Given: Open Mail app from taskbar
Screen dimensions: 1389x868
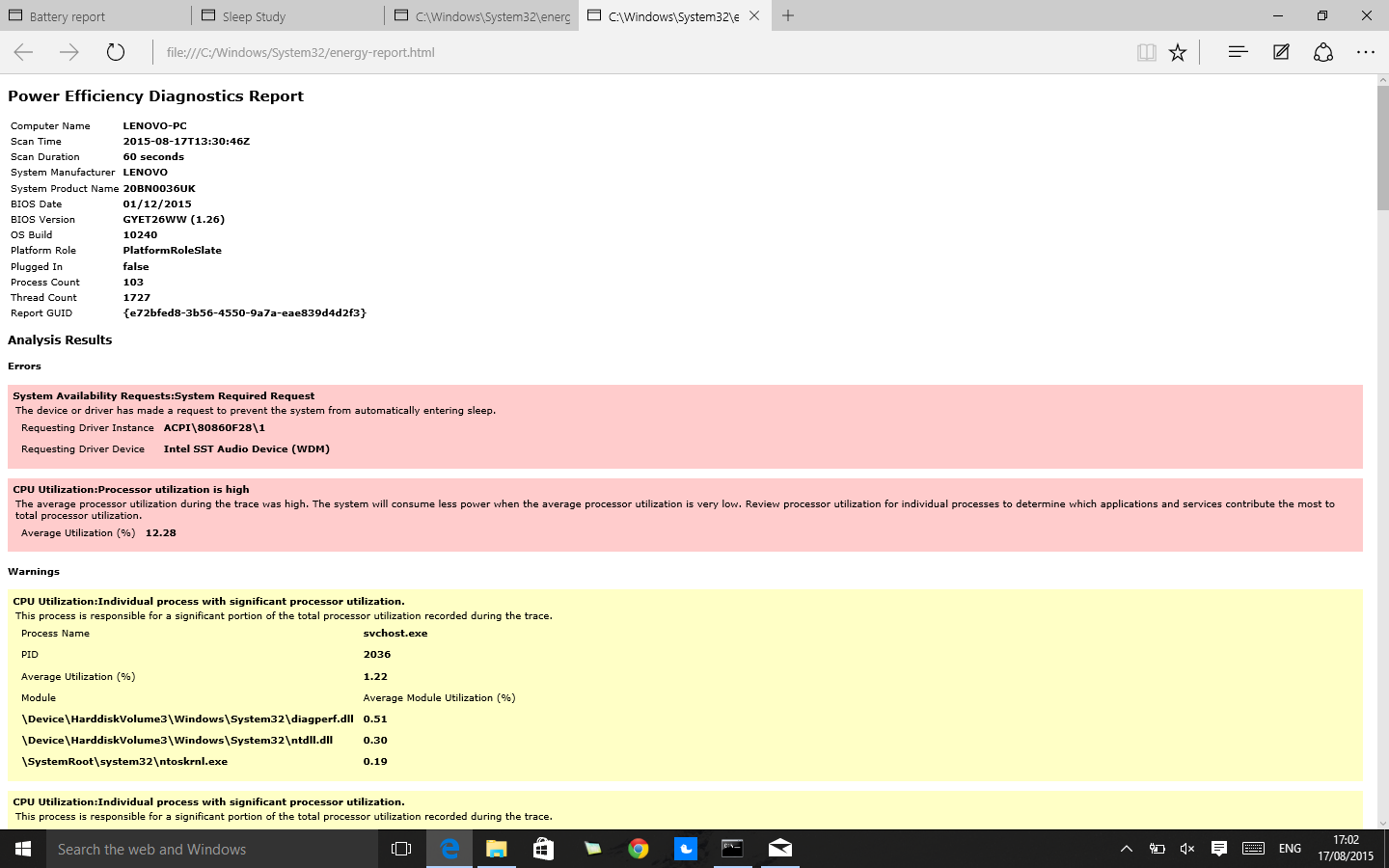Looking at the screenshot, I should (779, 849).
